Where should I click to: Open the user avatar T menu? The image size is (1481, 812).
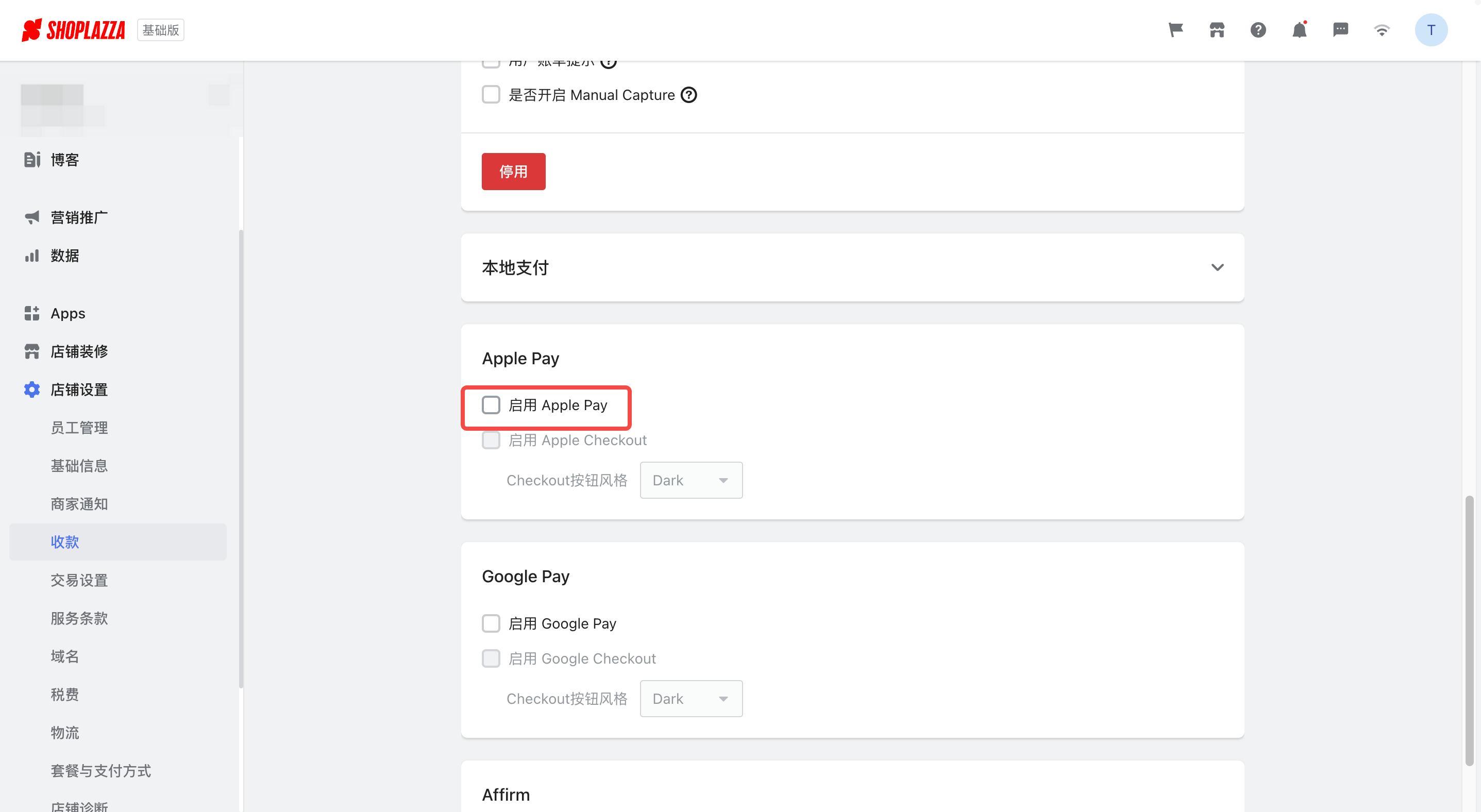pos(1431,30)
